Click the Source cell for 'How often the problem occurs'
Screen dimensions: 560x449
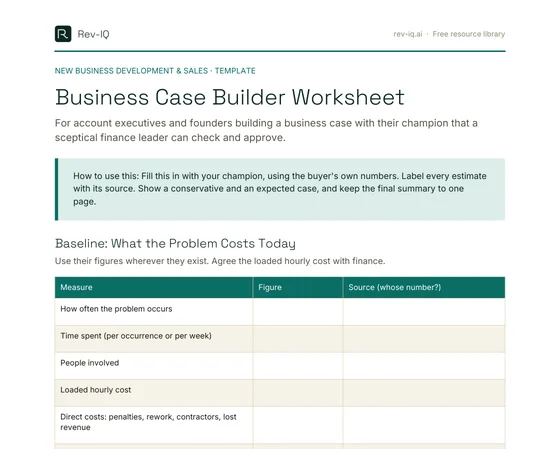pos(424,312)
